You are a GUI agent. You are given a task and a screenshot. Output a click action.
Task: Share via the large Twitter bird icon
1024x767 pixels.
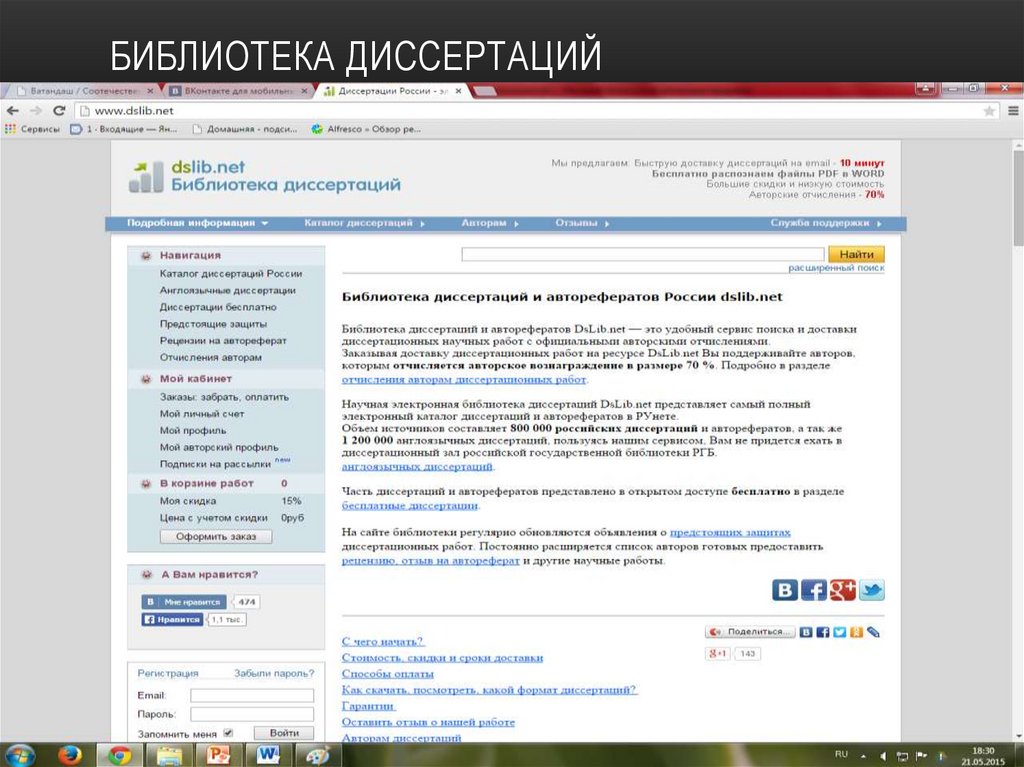pos(871,590)
